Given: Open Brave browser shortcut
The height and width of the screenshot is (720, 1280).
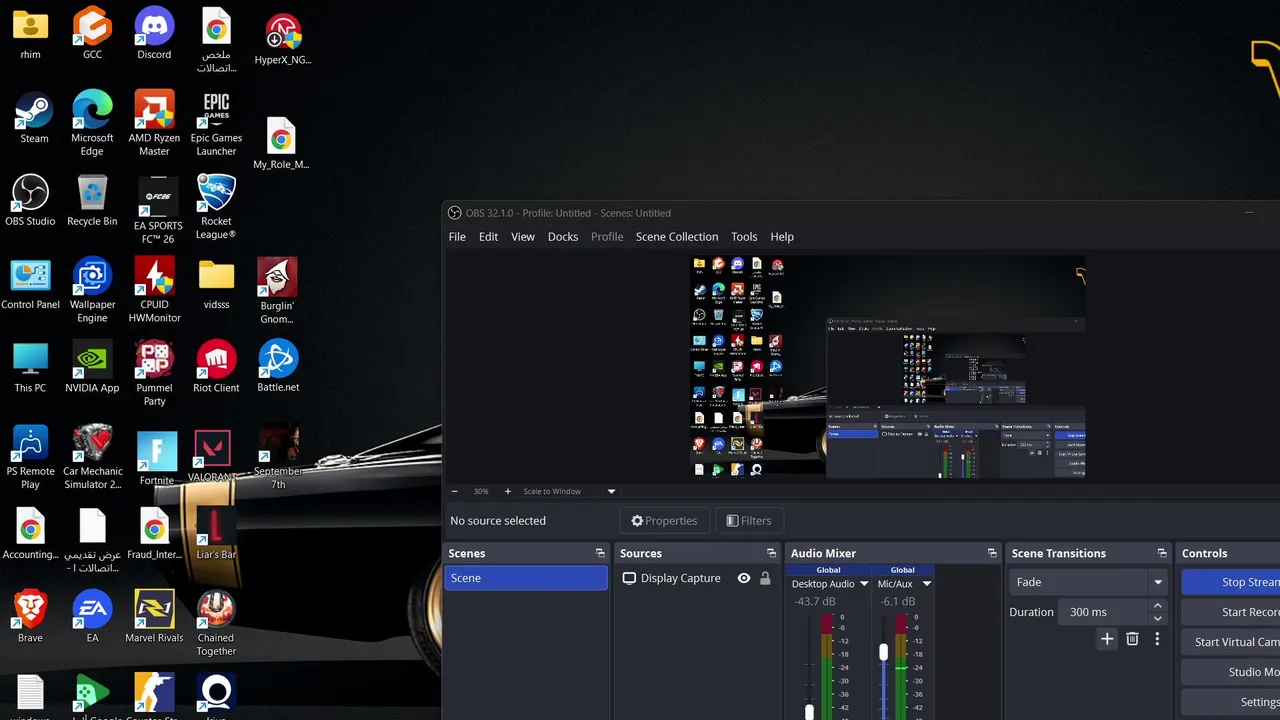Looking at the screenshot, I should pos(30,617).
